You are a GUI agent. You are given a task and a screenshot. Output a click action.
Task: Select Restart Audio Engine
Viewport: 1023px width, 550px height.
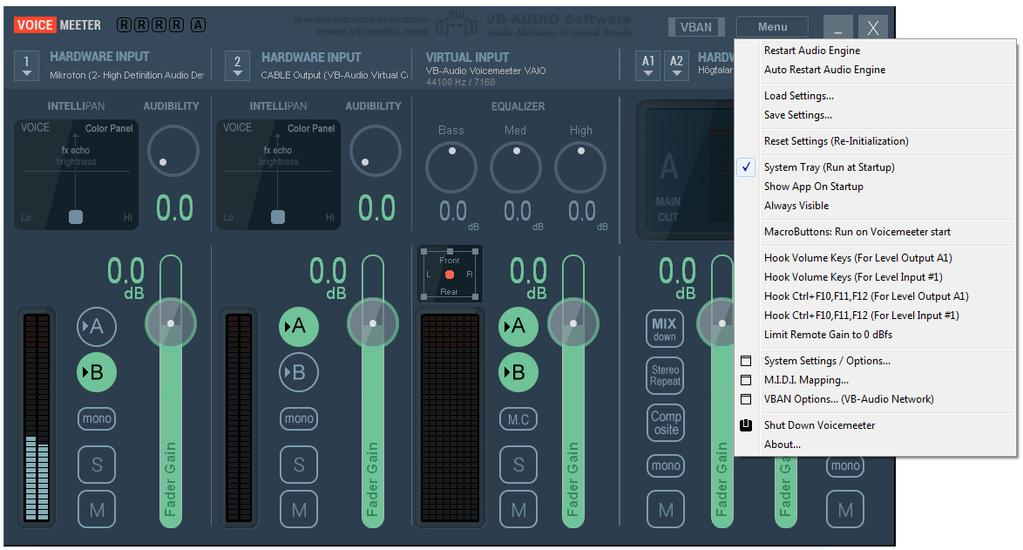pos(812,50)
